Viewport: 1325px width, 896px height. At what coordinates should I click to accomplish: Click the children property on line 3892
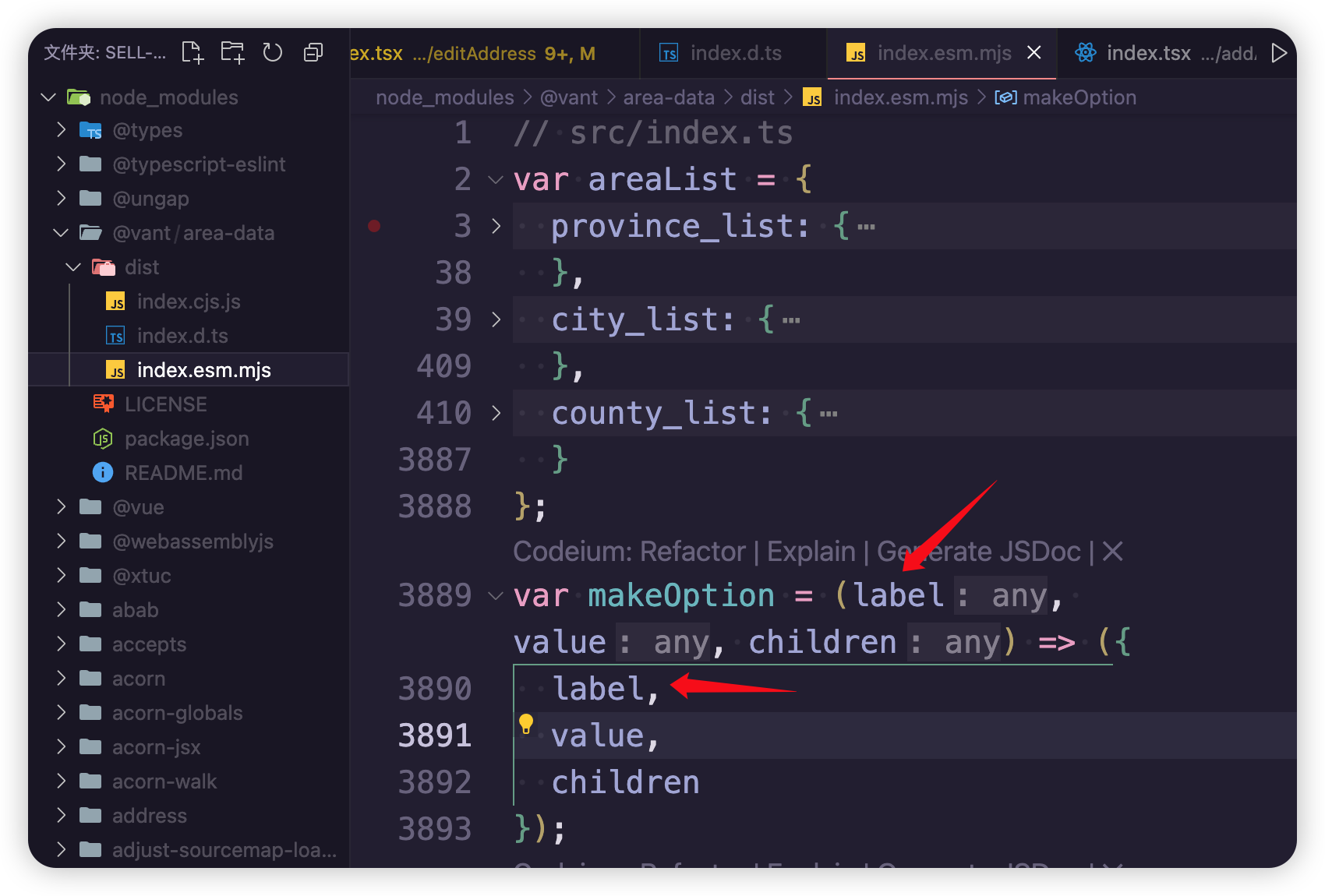(x=626, y=782)
